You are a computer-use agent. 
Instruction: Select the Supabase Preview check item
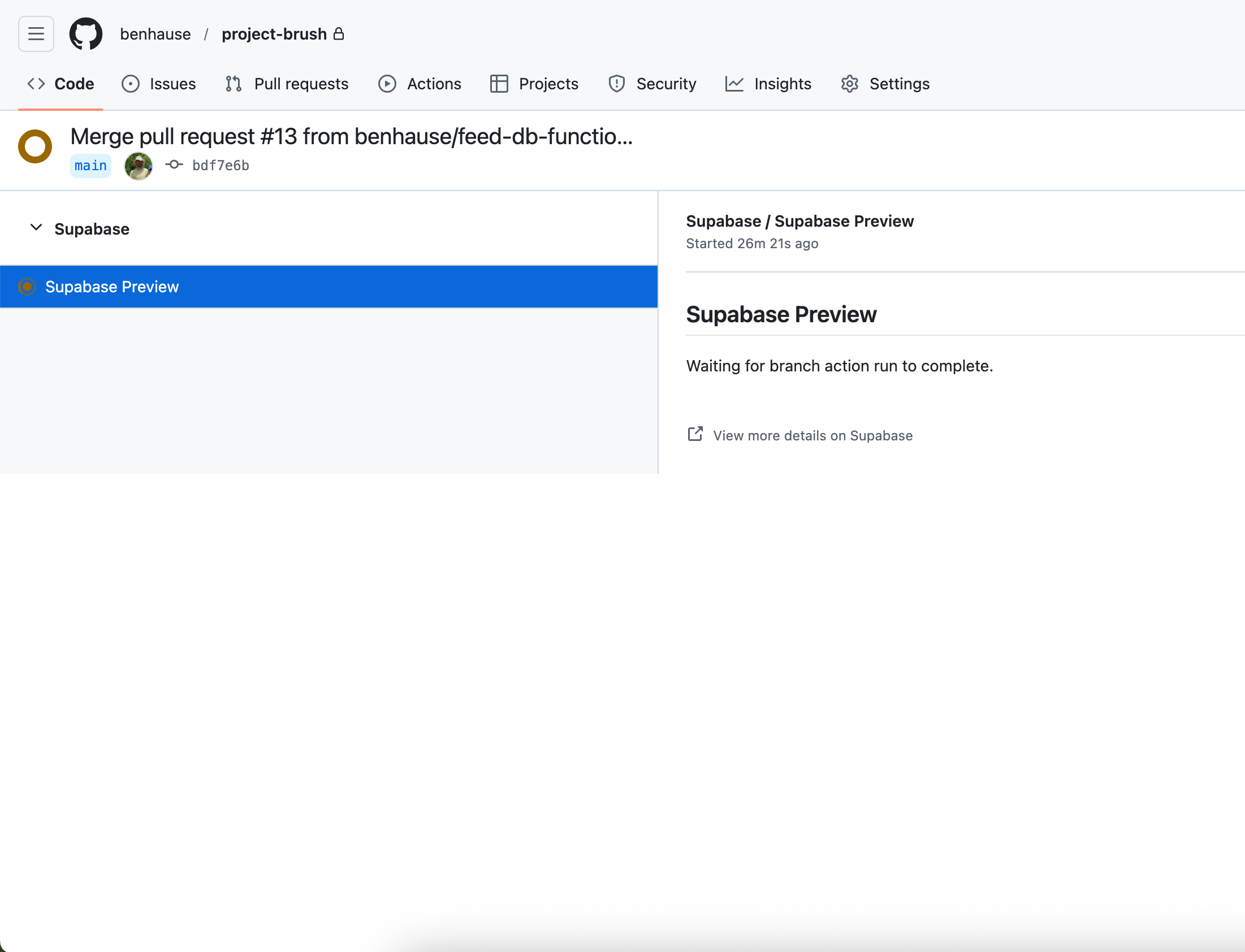(x=111, y=287)
